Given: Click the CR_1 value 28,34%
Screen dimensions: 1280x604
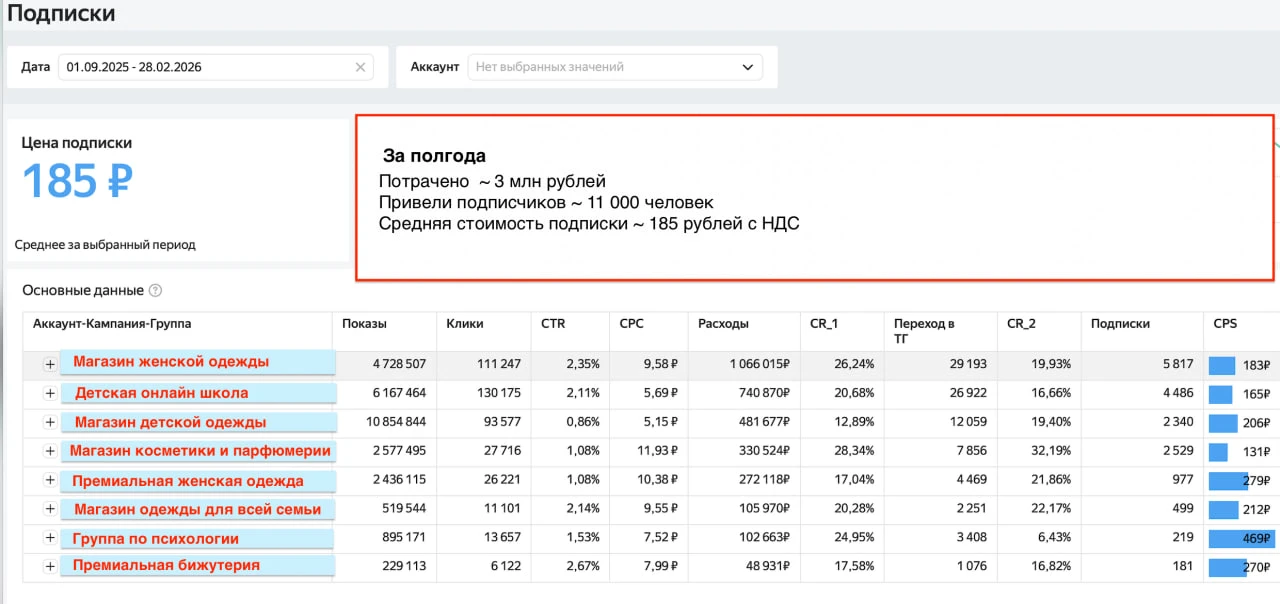Looking at the screenshot, I should click(x=853, y=452).
